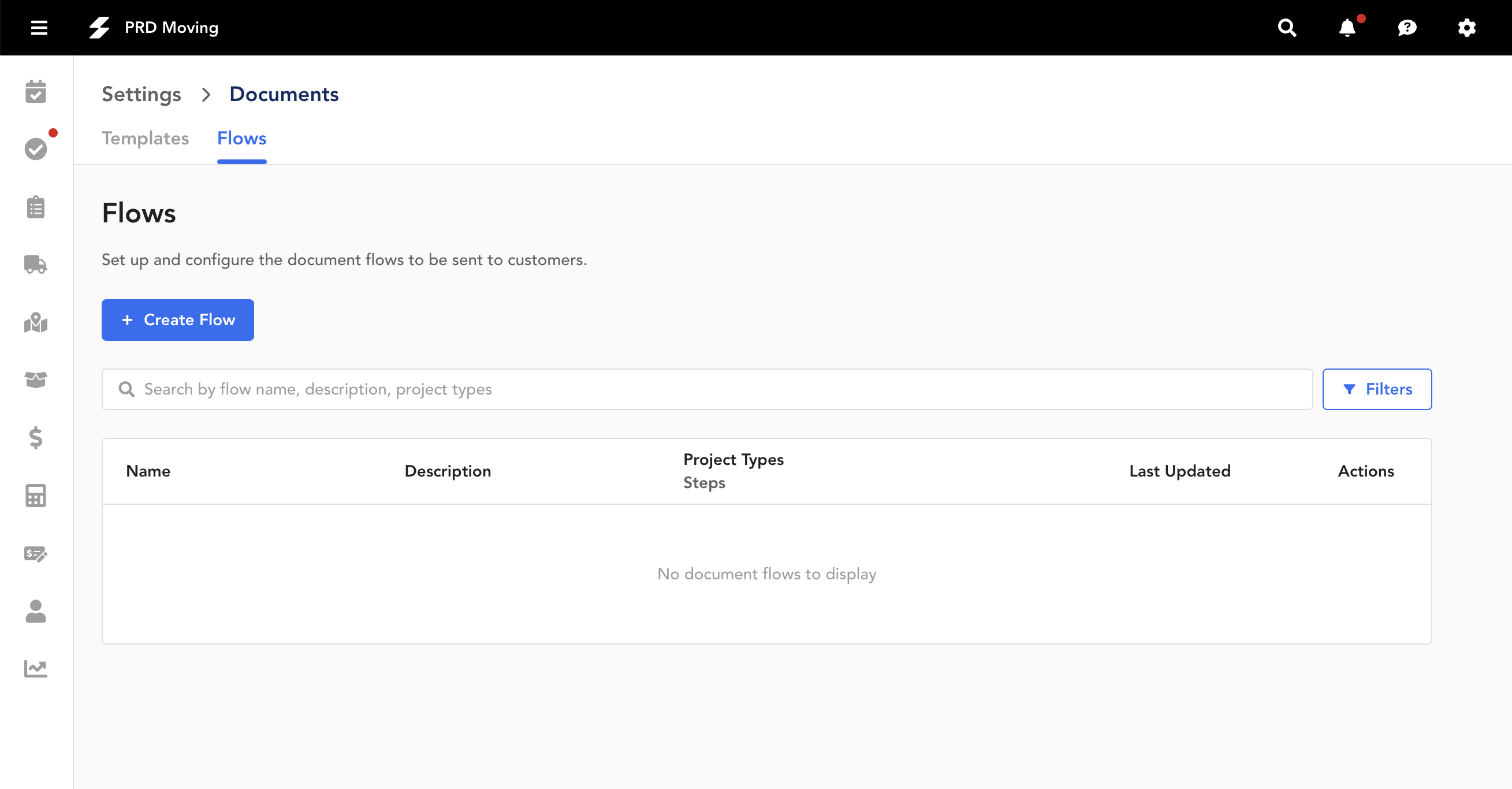
Task: Open map marker sidebar icon
Action: [x=36, y=322]
